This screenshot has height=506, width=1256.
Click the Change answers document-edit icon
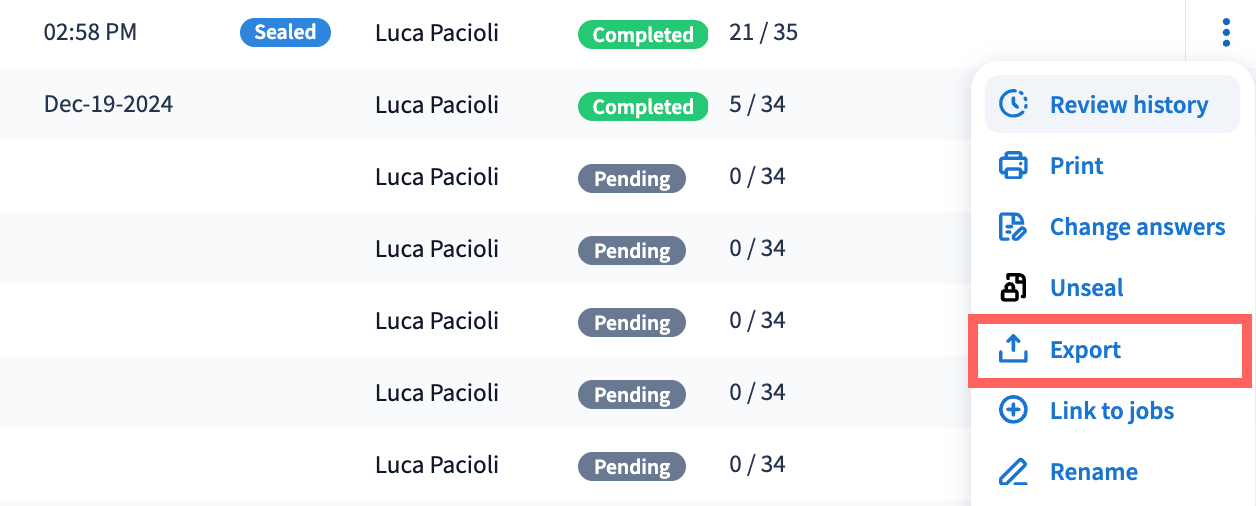1014,227
